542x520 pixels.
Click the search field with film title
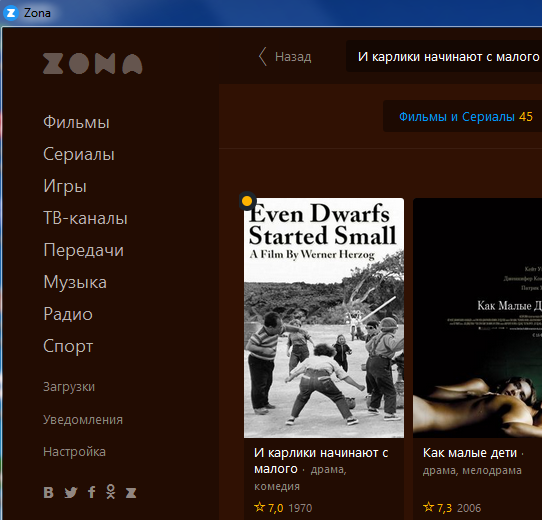pyautogui.click(x=444, y=56)
